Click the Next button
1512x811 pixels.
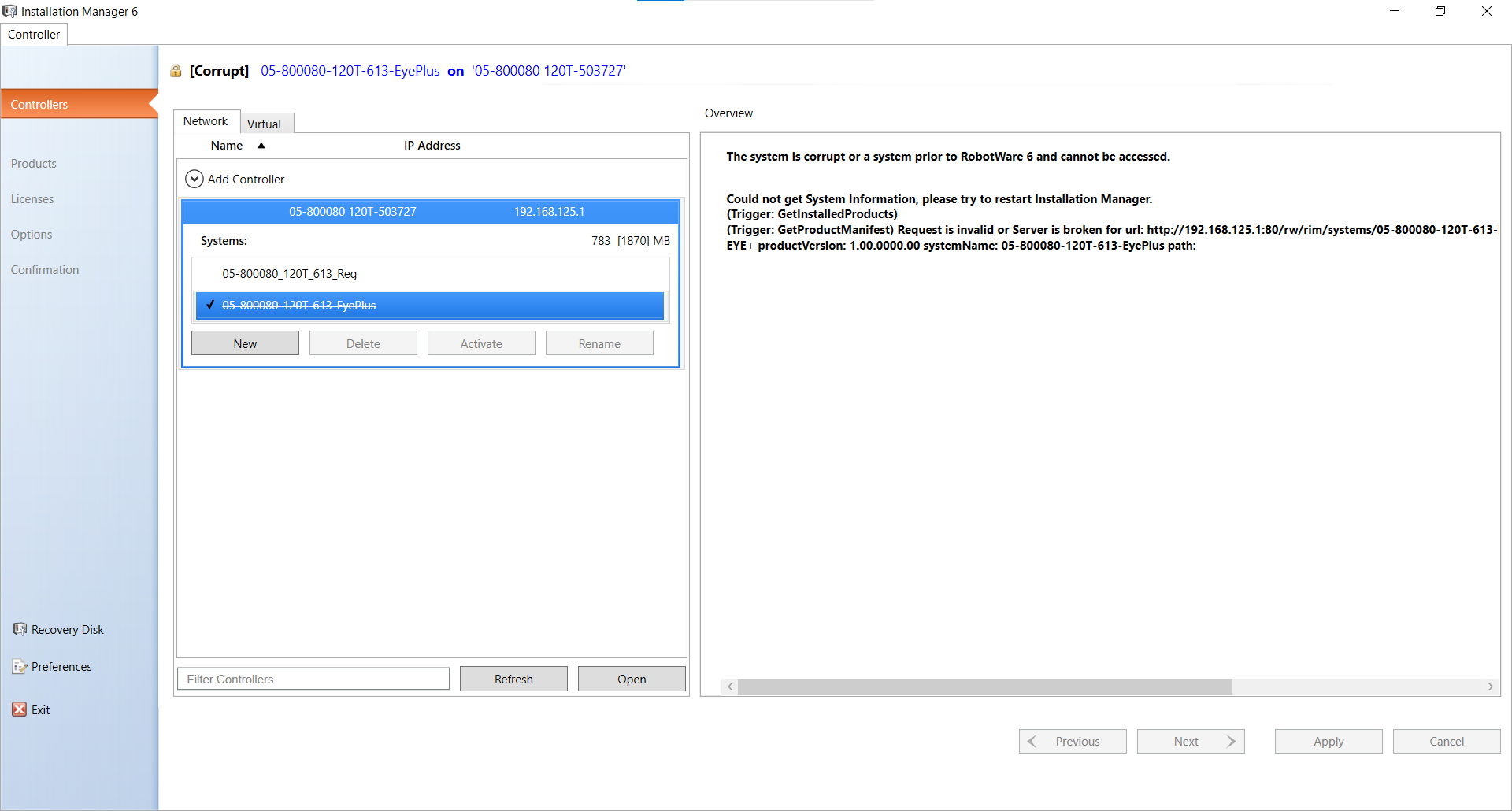pyautogui.click(x=1191, y=741)
